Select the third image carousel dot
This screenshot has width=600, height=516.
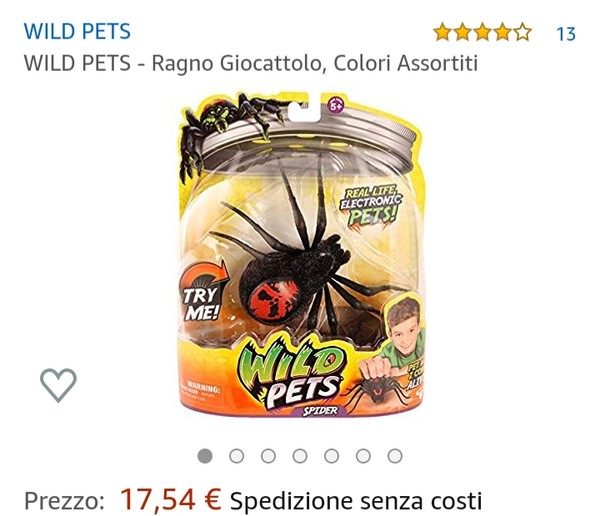click(x=268, y=456)
